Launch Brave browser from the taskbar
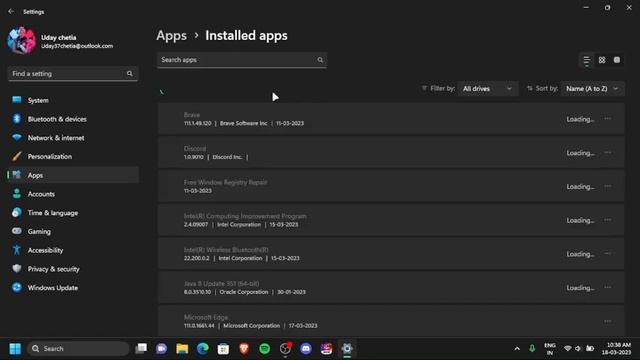The width and height of the screenshot is (640, 360). point(244,349)
